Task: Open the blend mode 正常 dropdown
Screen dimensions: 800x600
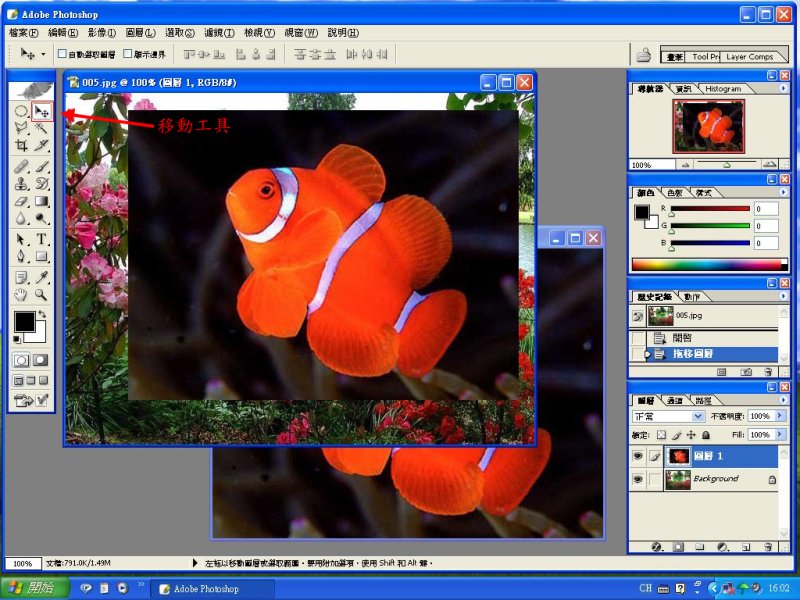Action: pos(698,416)
